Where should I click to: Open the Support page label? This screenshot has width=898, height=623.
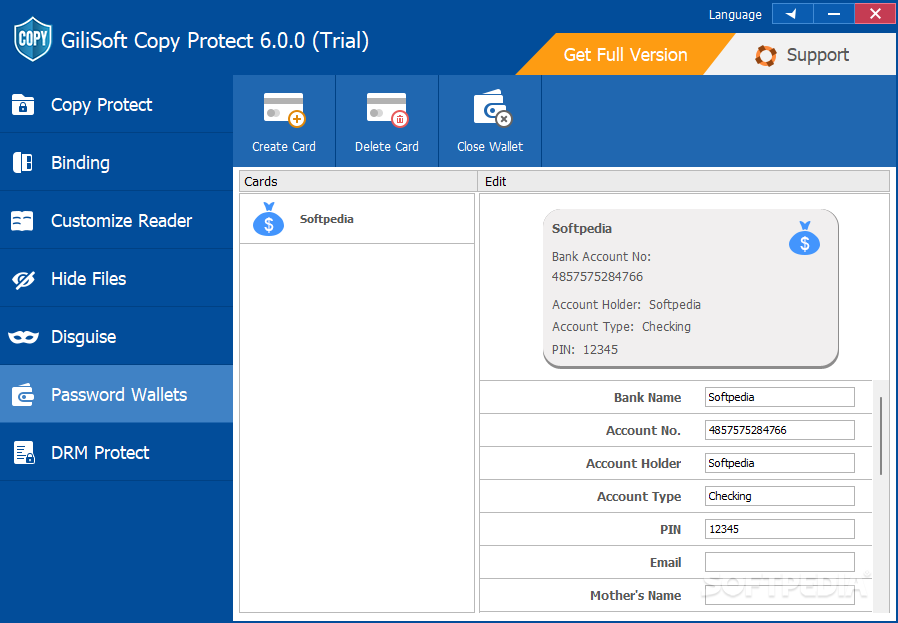tap(818, 55)
